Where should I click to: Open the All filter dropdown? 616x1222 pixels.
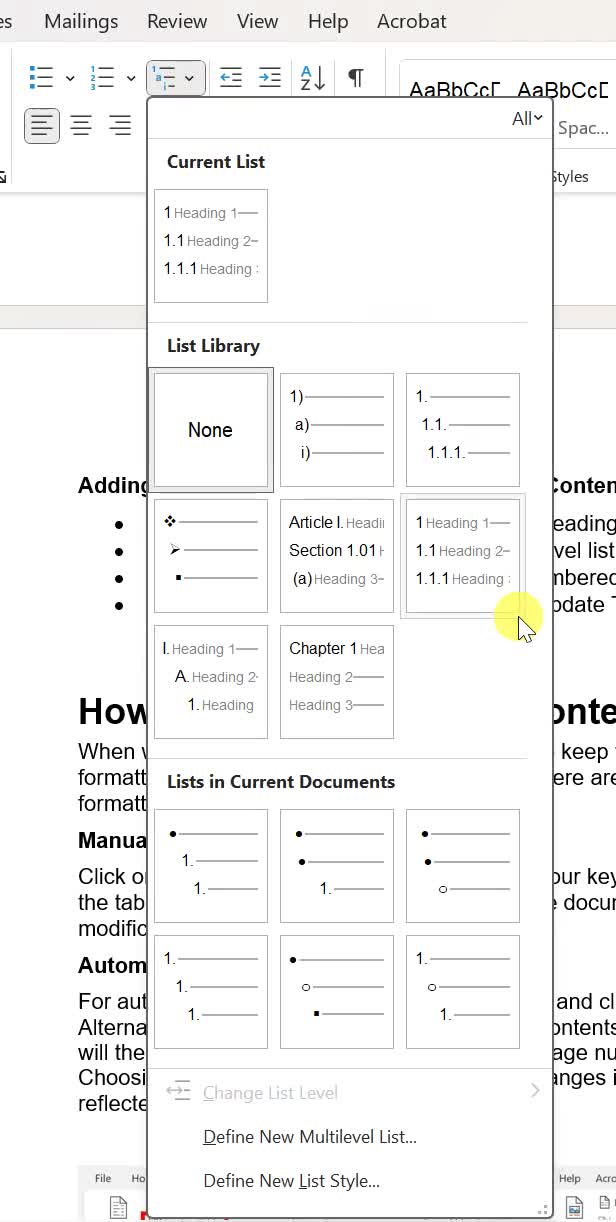coord(527,119)
